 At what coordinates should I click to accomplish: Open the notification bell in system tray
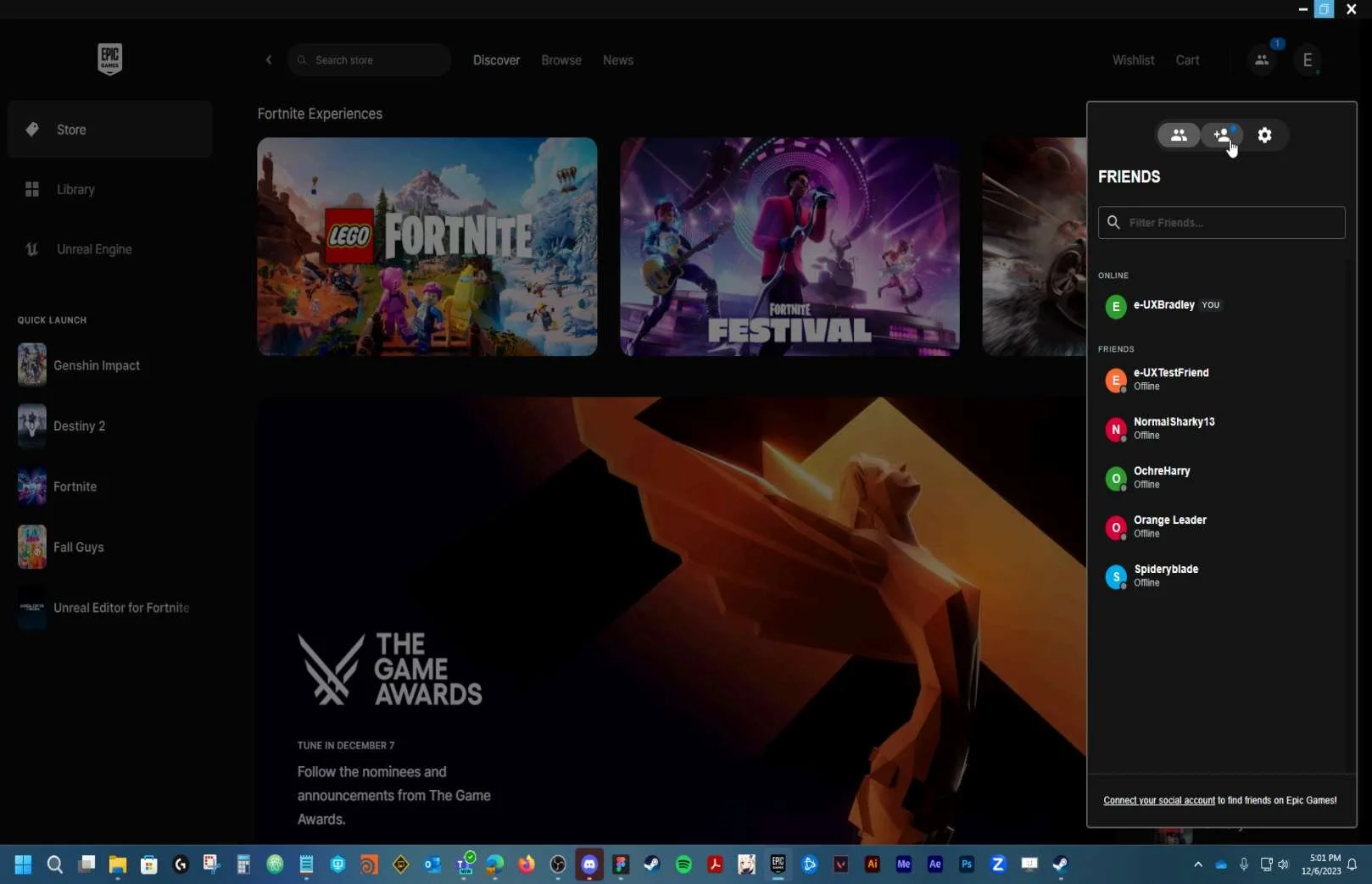(x=1352, y=865)
